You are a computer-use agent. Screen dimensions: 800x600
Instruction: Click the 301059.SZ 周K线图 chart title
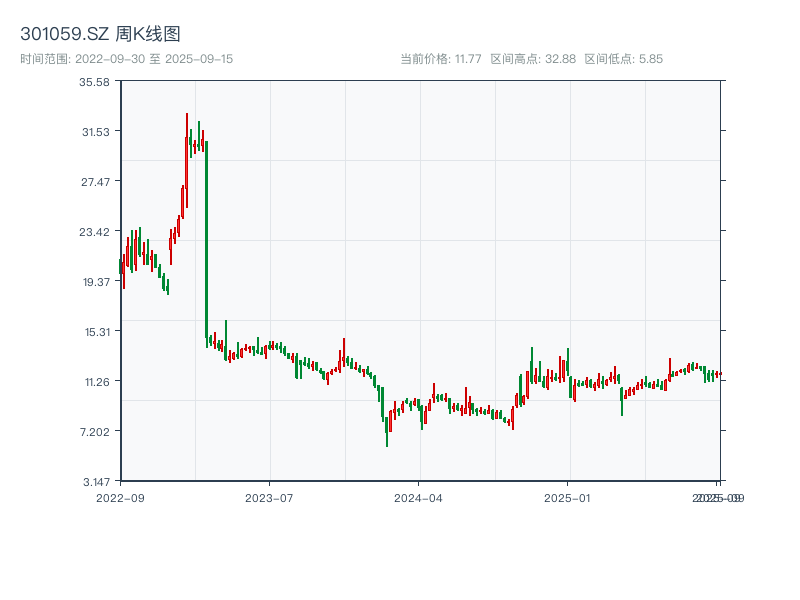click(x=100, y=35)
